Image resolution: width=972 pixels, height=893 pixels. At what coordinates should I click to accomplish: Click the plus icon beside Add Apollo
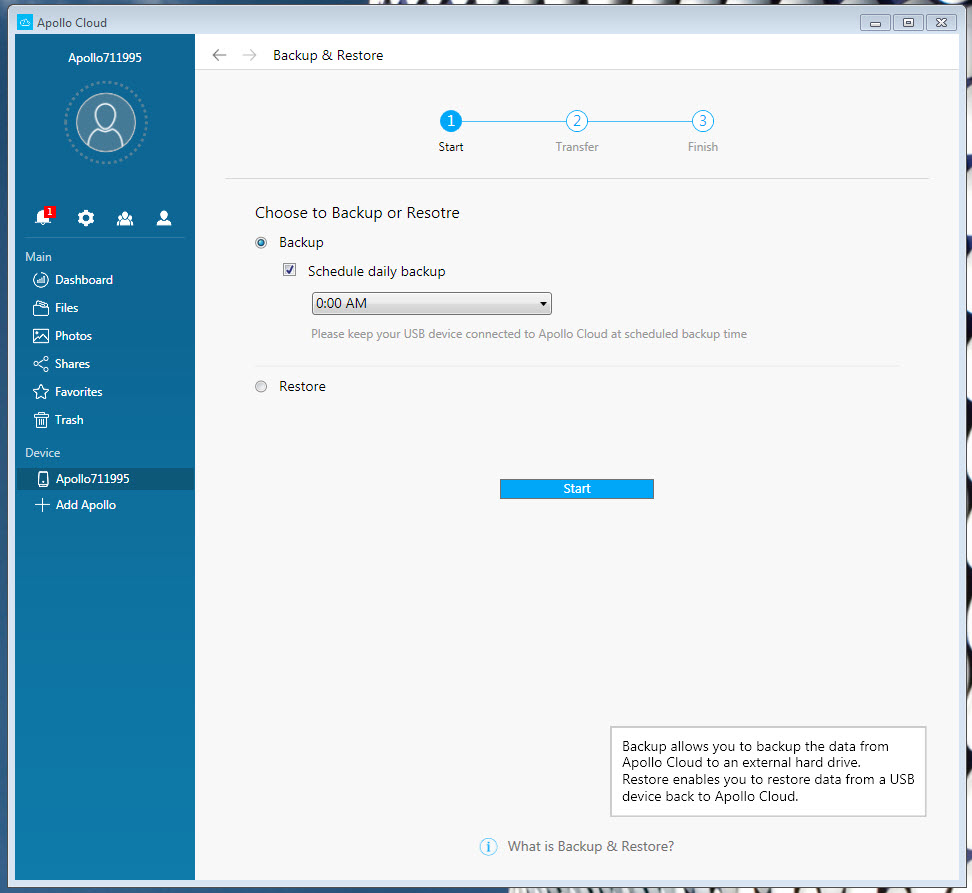(42, 505)
